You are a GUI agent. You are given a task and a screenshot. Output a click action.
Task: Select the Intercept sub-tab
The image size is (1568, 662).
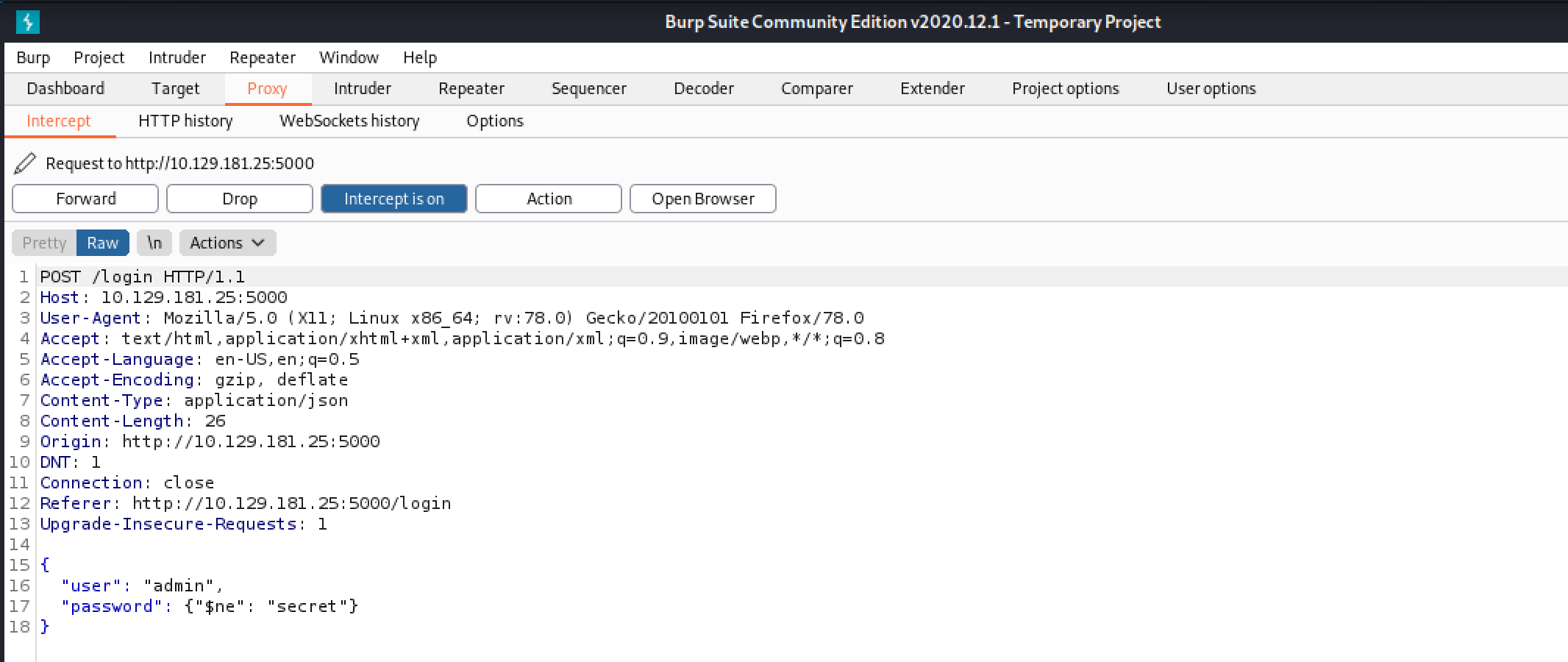59,121
